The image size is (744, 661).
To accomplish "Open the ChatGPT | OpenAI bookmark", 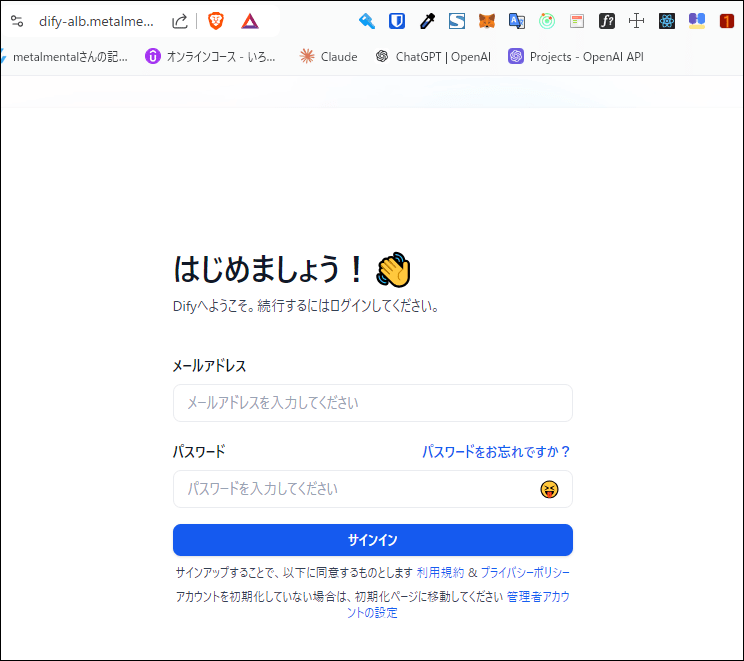I will tap(432, 57).
